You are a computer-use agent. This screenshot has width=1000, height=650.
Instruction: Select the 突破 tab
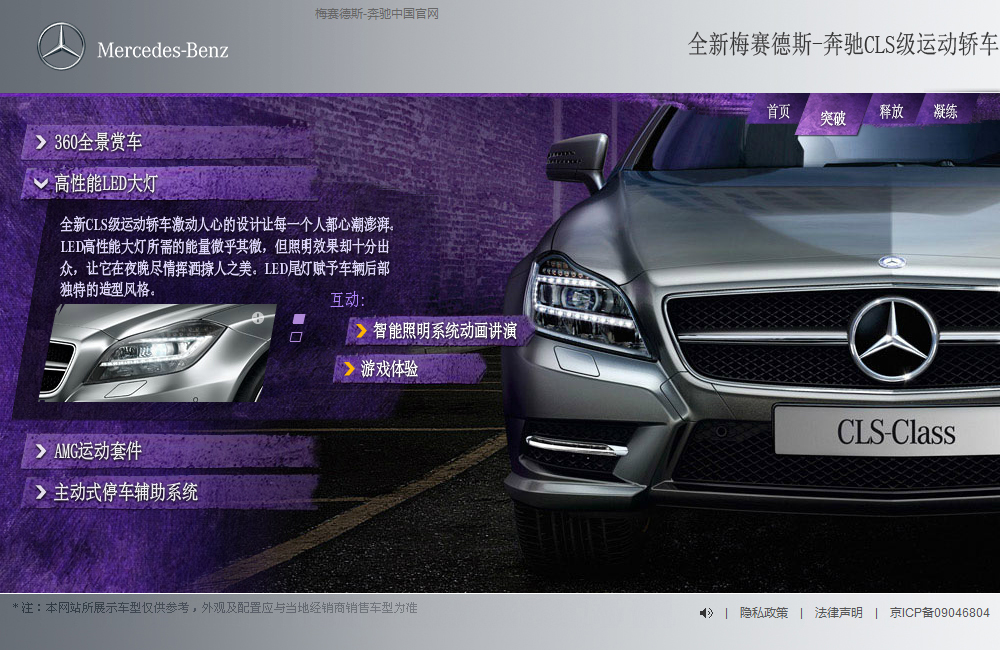833,118
